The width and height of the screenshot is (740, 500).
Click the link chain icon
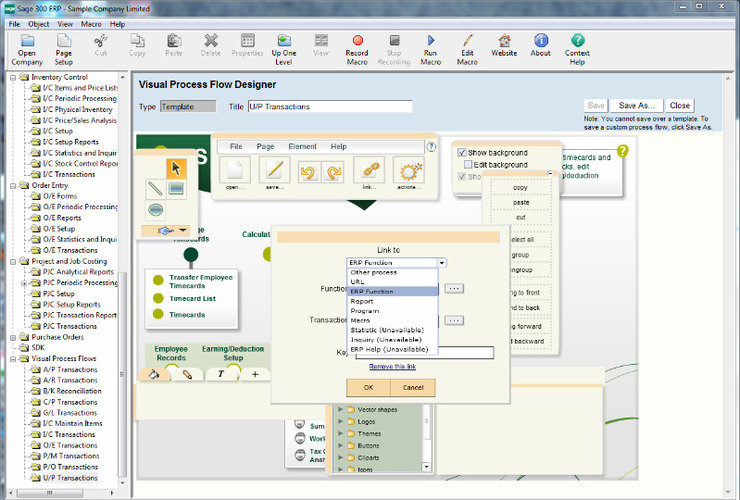369,171
